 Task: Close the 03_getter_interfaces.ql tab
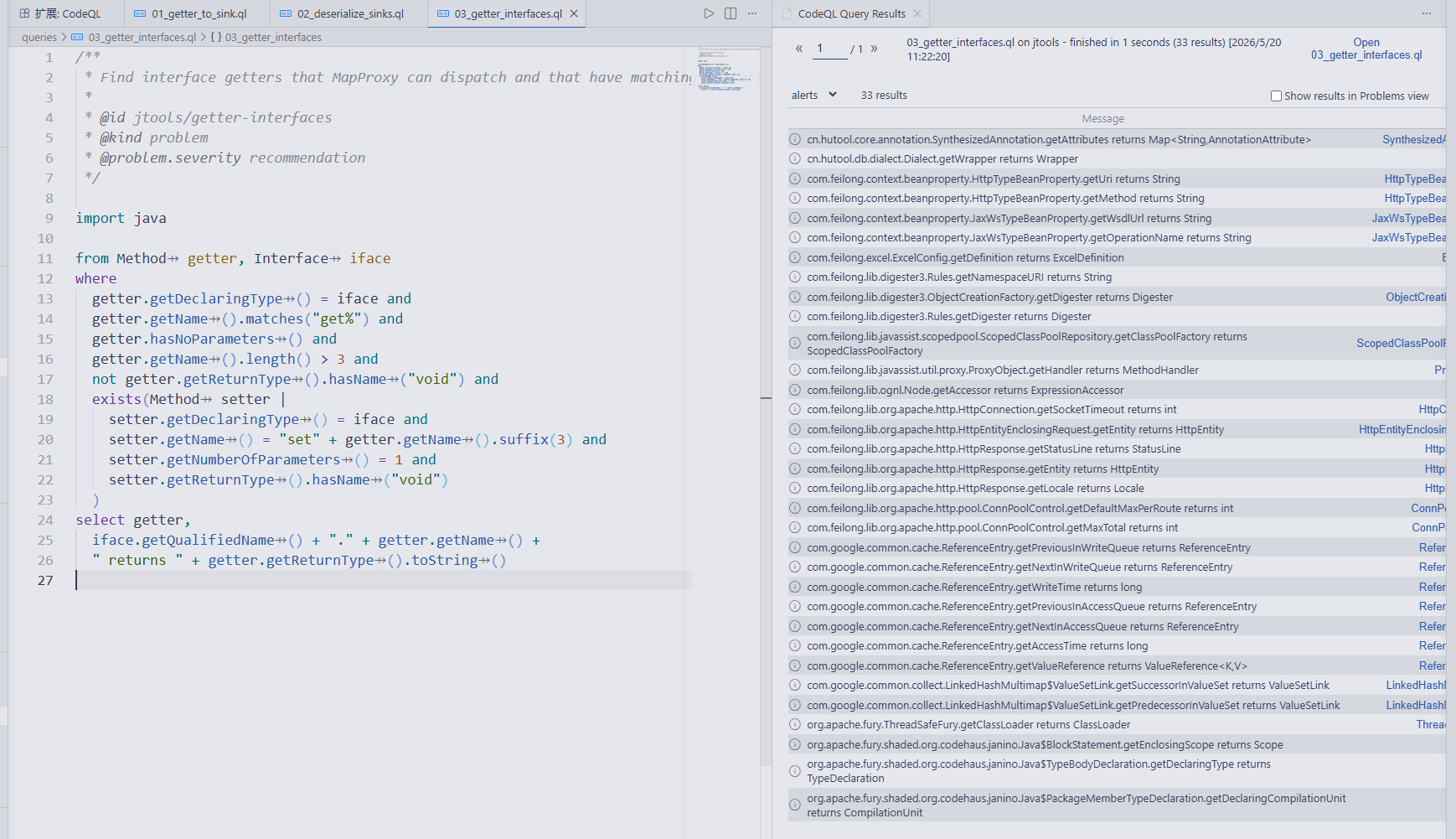pyautogui.click(x=574, y=13)
